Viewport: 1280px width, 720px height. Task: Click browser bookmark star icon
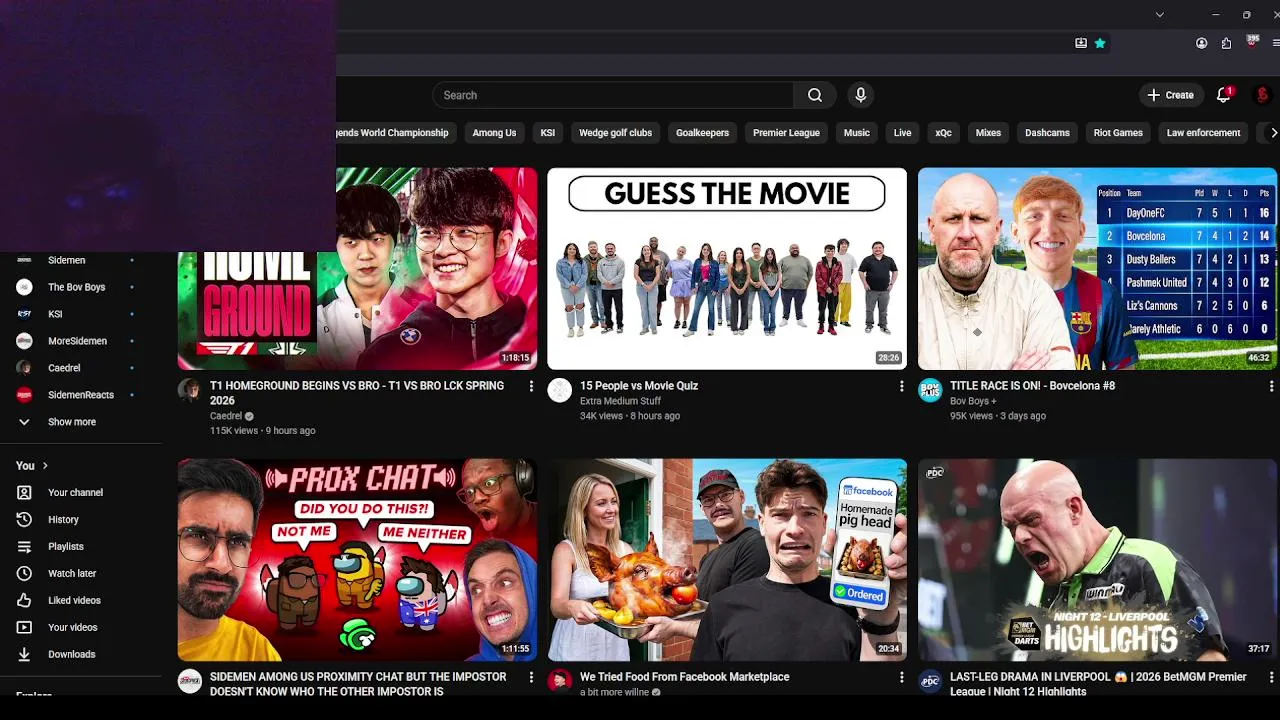point(1100,43)
